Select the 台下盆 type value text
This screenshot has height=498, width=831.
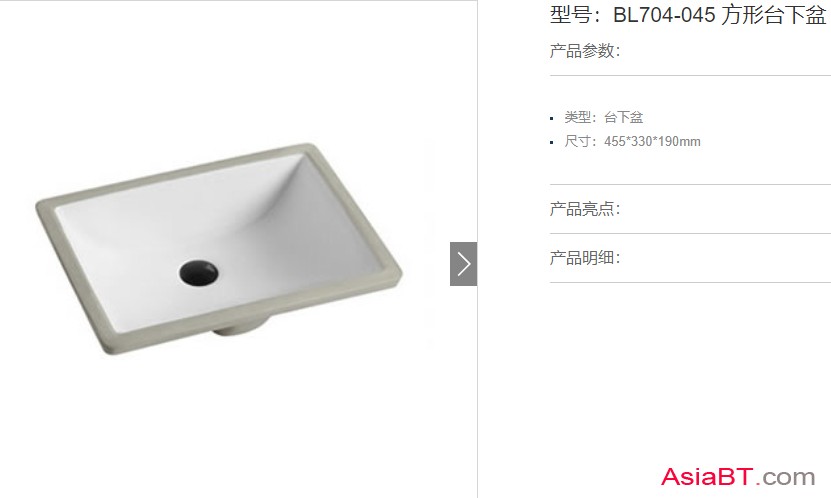pyautogui.click(x=624, y=117)
